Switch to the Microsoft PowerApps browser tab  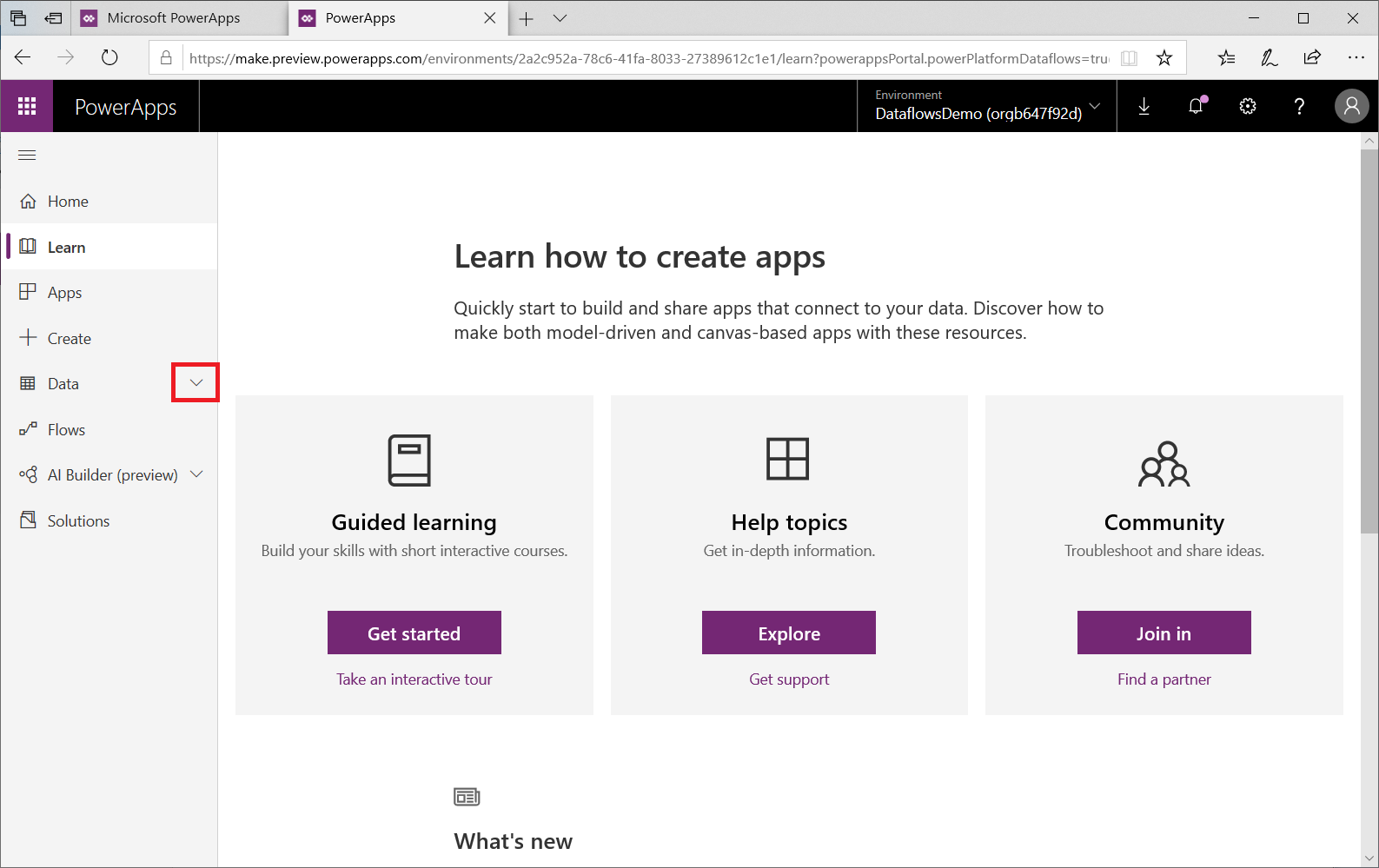[178, 18]
